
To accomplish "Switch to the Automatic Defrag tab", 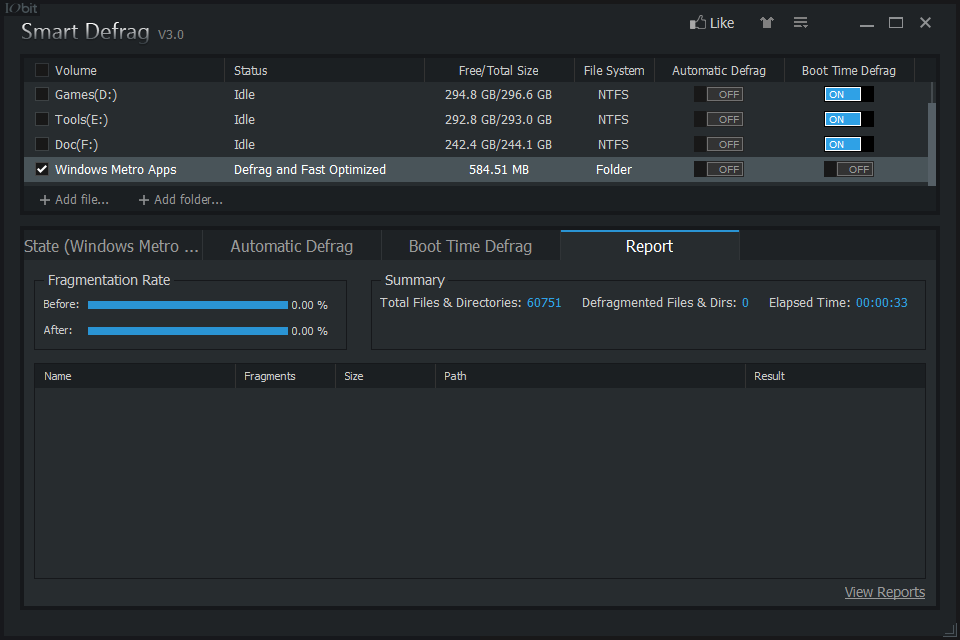I will point(291,246).
